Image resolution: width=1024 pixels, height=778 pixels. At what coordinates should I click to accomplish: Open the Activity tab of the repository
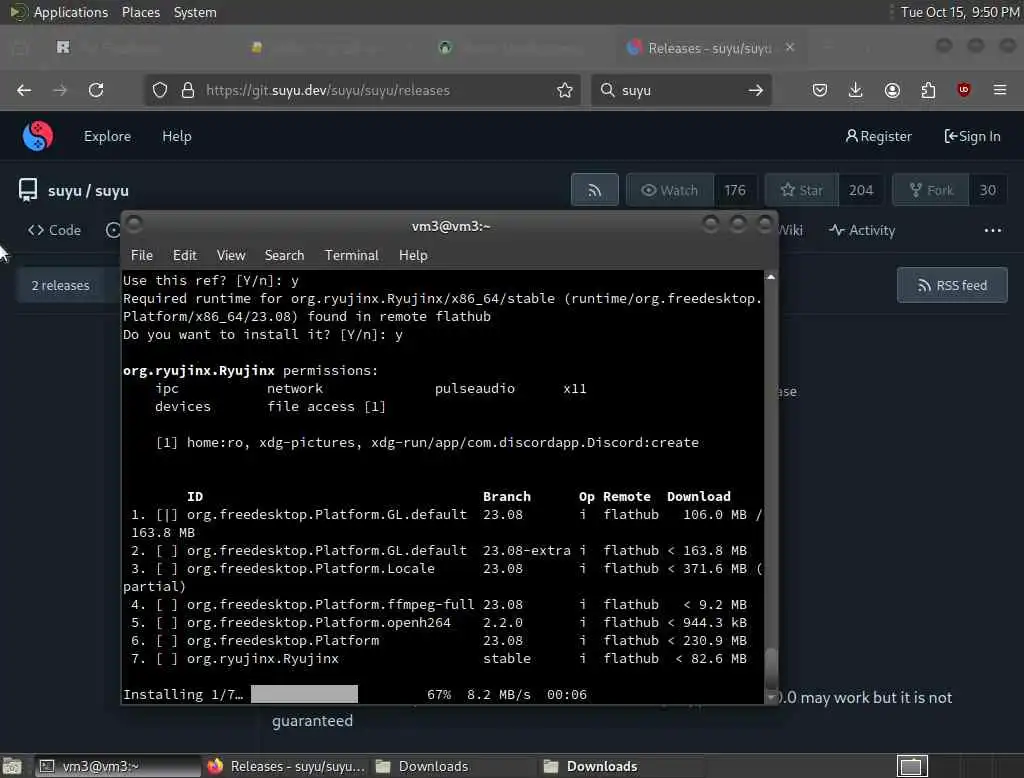click(862, 230)
